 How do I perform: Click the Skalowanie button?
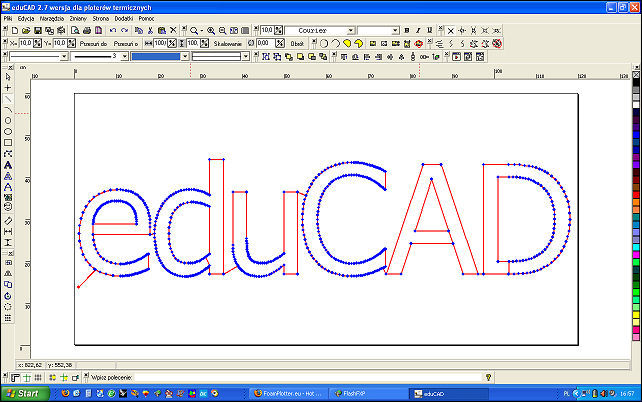coord(228,43)
